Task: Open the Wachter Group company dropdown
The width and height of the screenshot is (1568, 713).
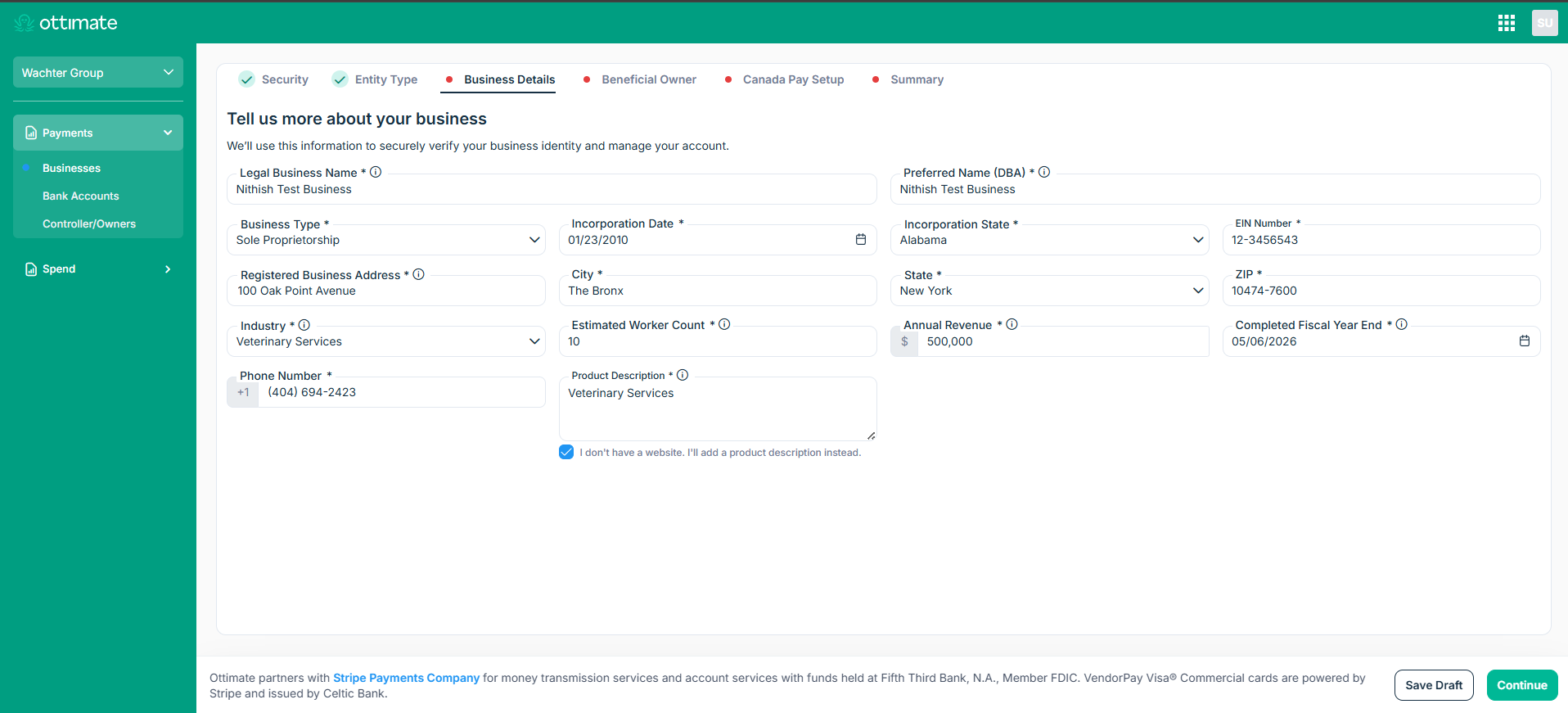Action: (98, 72)
